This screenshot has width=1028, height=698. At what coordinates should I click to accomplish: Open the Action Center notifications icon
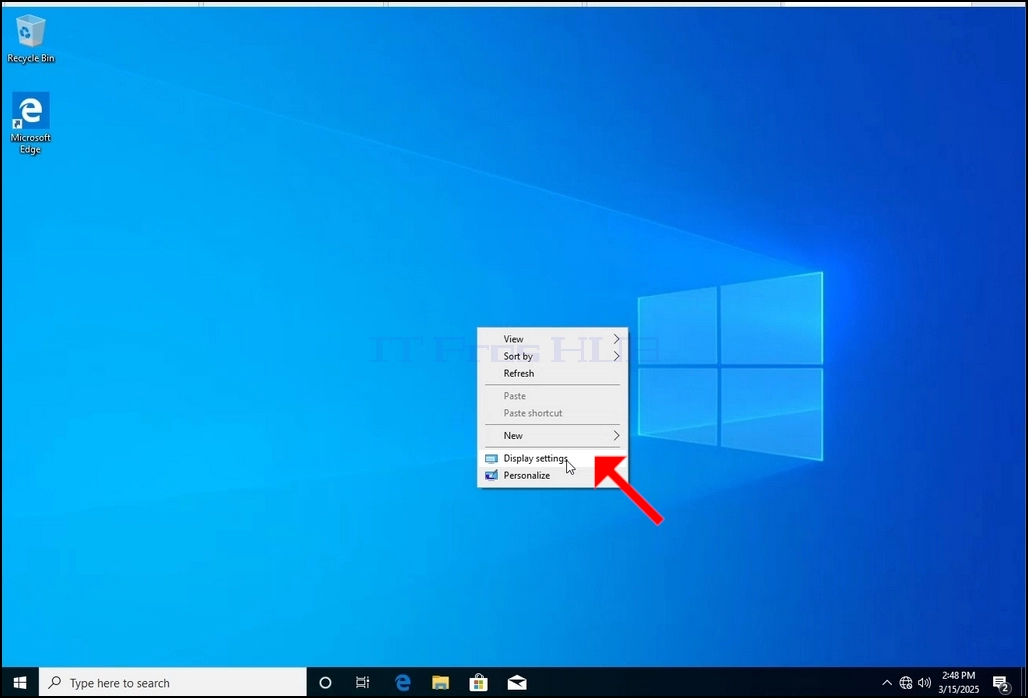[x=1000, y=684]
